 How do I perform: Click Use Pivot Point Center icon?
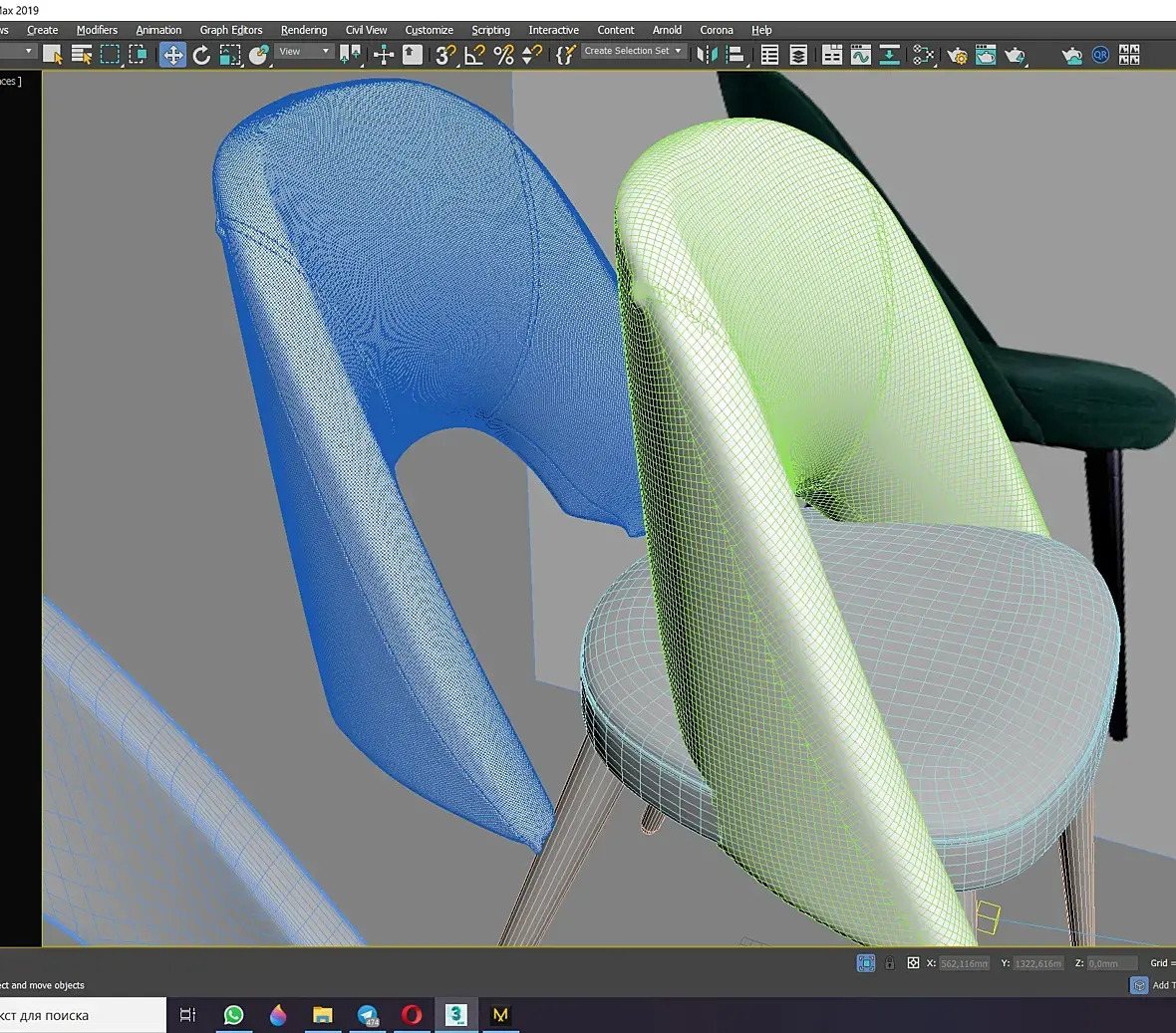(350, 55)
